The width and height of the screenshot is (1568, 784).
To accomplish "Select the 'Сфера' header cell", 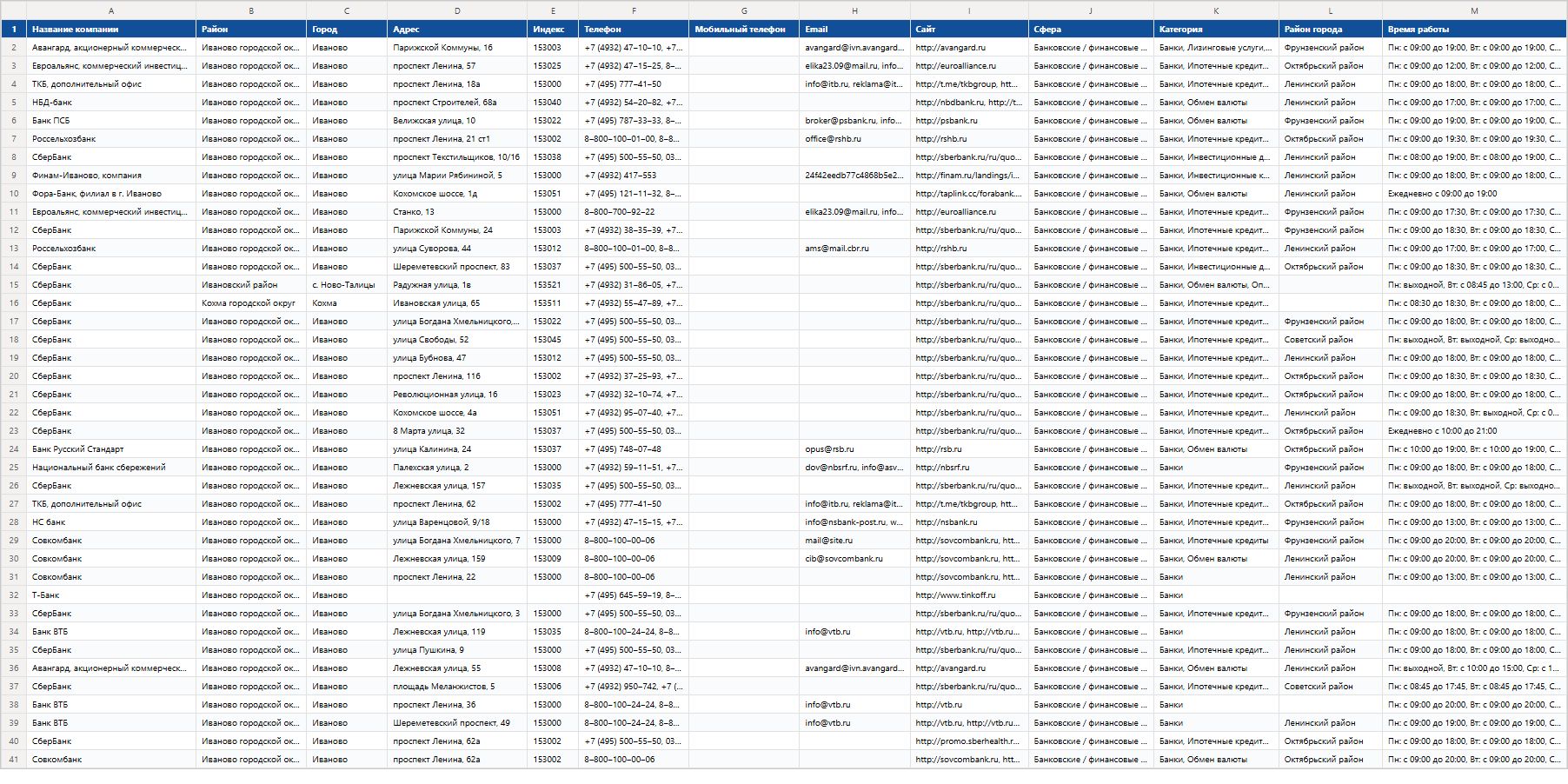I will click(x=1091, y=29).
